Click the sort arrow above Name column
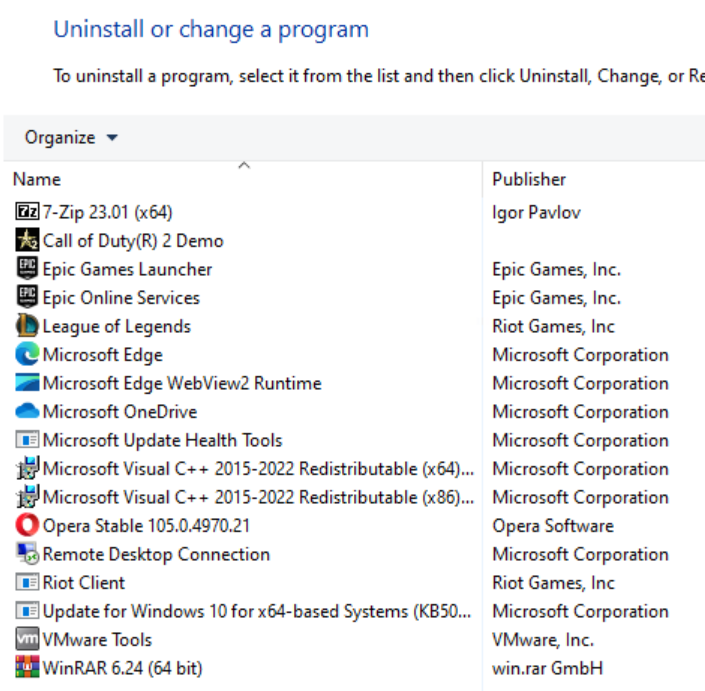The width and height of the screenshot is (705, 691). point(244,165)
